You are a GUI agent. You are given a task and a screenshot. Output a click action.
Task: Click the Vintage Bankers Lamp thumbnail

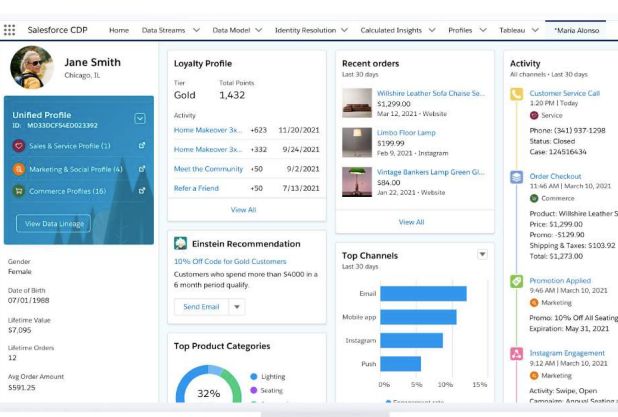[x=357, y=182]
